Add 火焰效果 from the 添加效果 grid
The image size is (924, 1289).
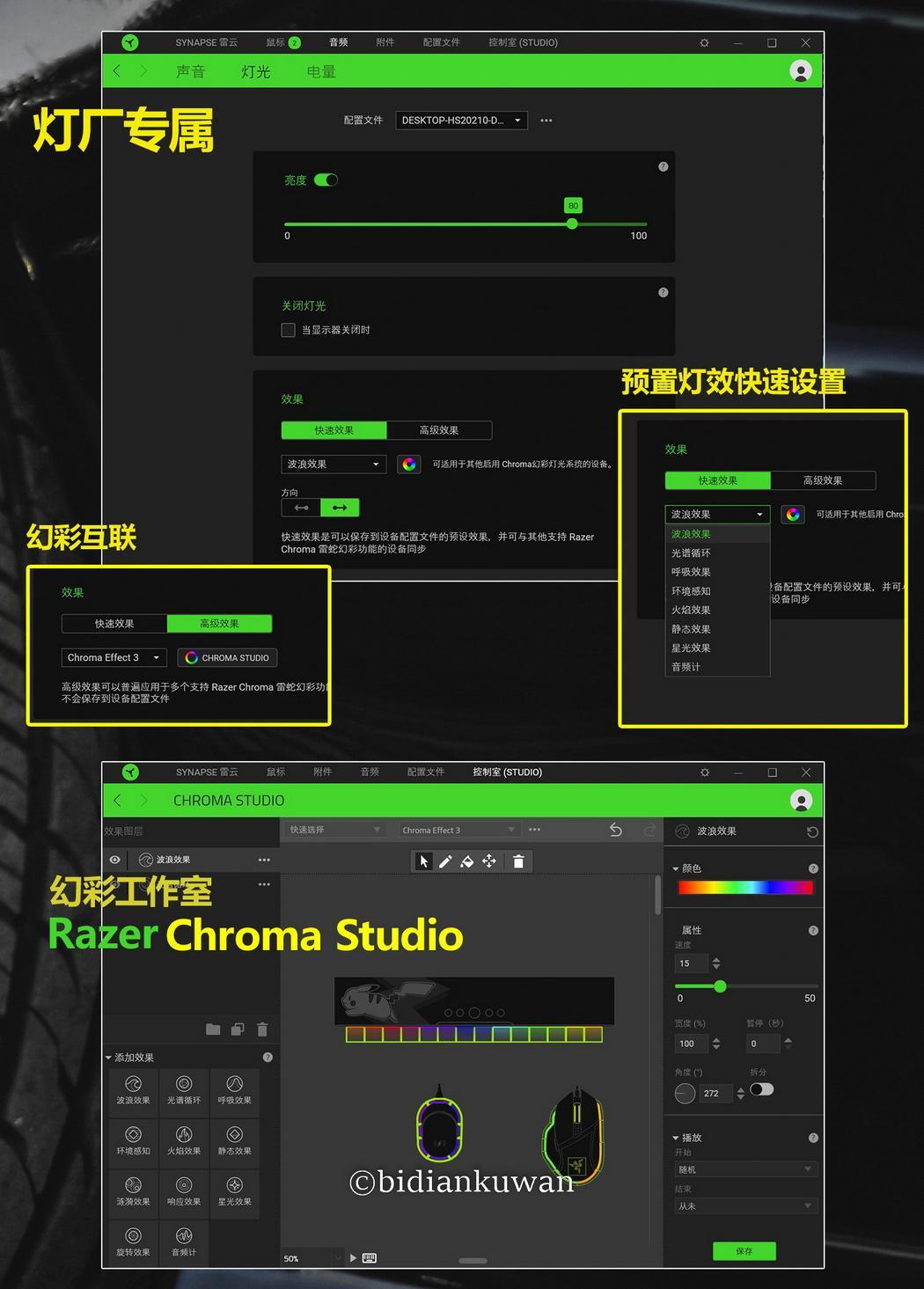point(184,1141)
